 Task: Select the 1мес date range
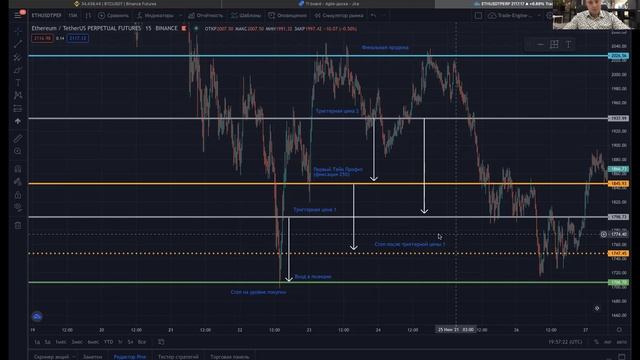[61, 342]
